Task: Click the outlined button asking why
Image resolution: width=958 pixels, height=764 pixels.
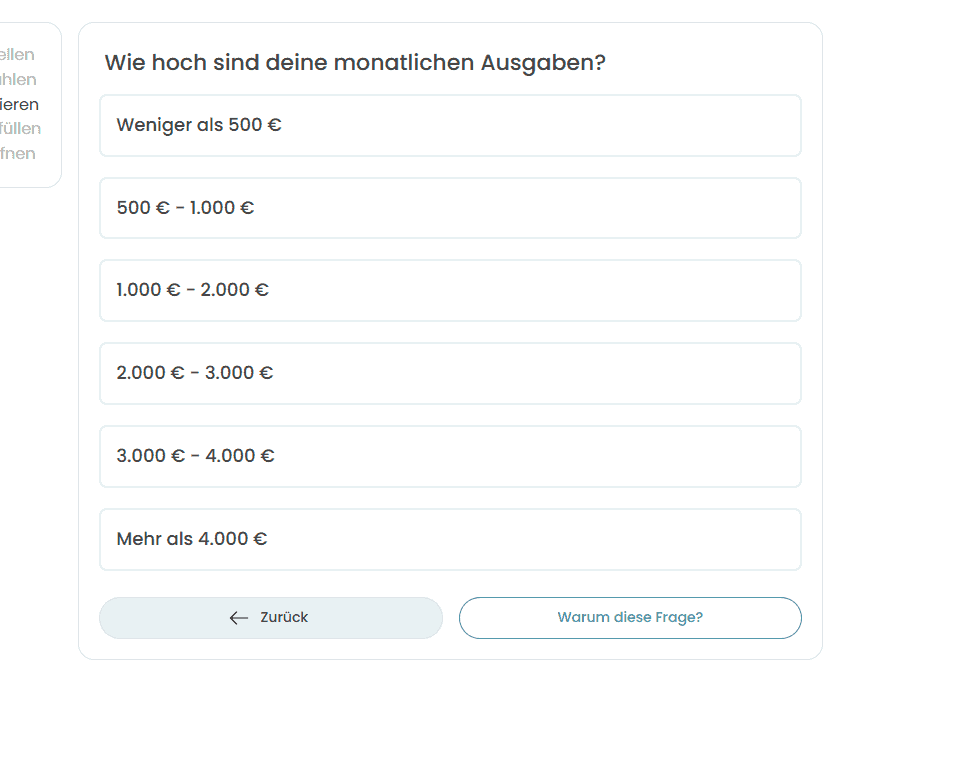Action: click(630, 618)
